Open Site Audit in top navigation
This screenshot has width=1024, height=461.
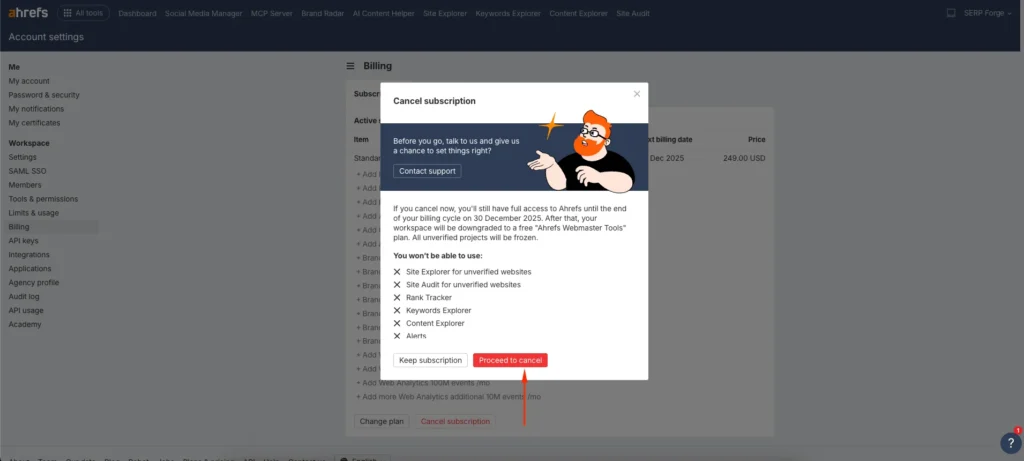[x=633, y=13]
